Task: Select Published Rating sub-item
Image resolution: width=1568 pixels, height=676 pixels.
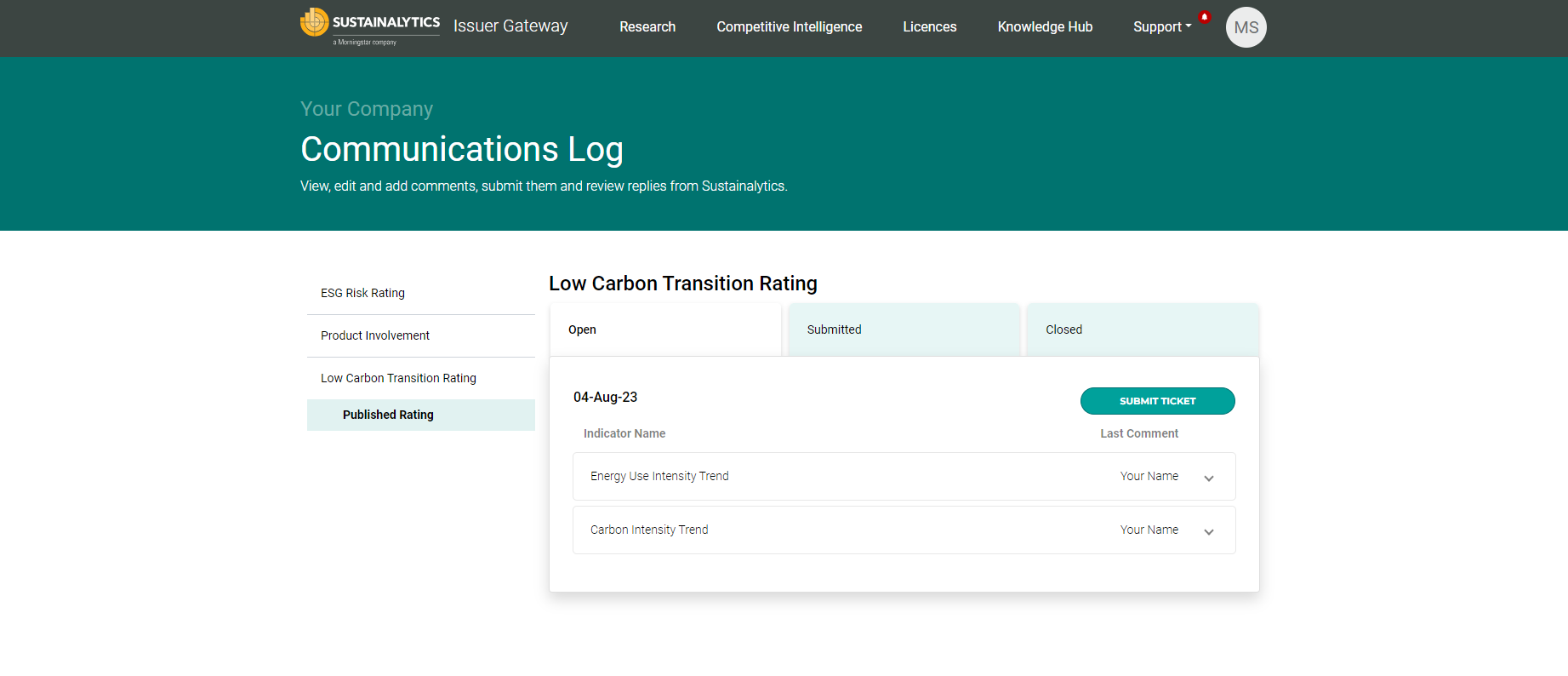Action: (421, 415)
